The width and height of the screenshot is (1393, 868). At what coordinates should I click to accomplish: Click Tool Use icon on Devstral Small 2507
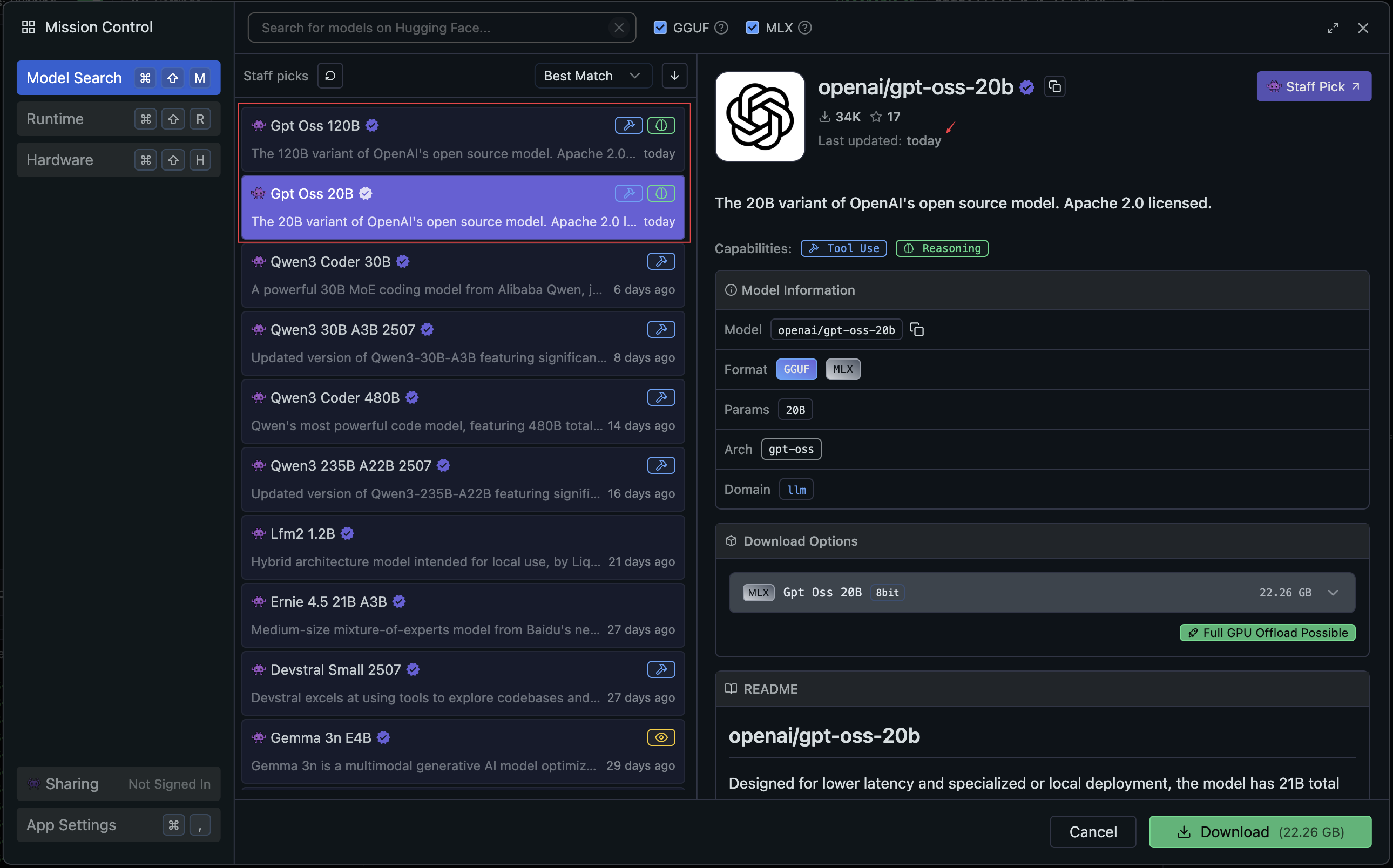tap(661, 669)
